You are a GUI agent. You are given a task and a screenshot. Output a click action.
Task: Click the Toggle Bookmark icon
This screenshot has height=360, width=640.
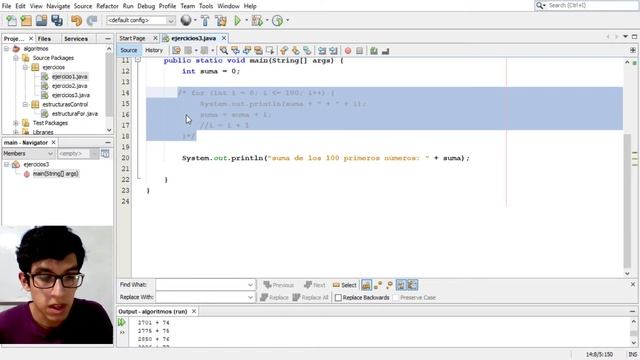click(x=307, y=51)
